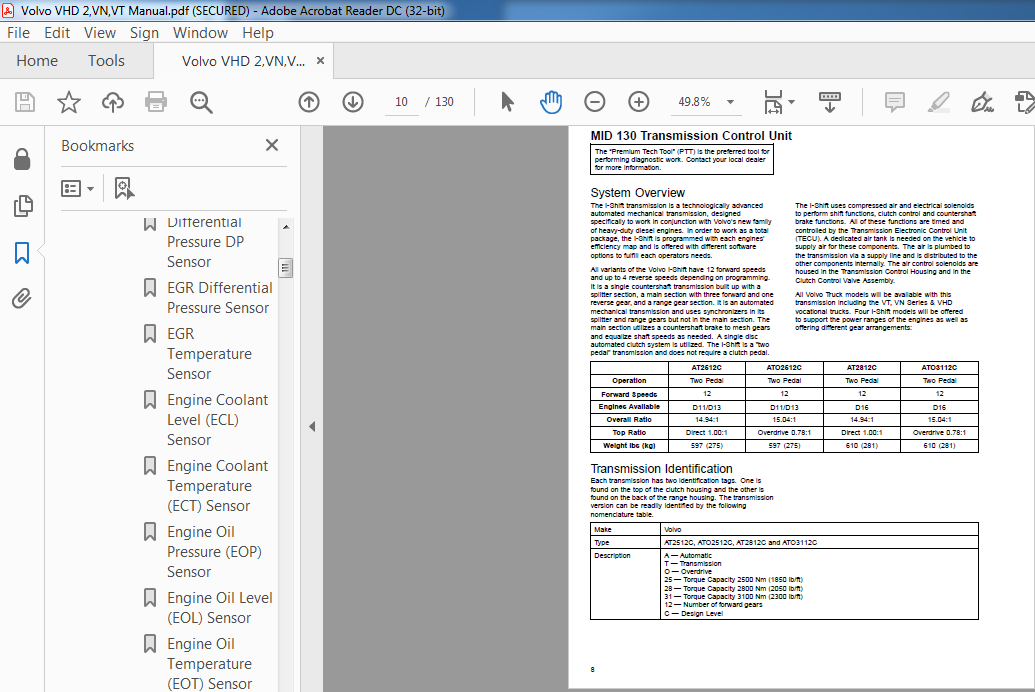Choose the Selection arrow tool

(x=507, y=102)
